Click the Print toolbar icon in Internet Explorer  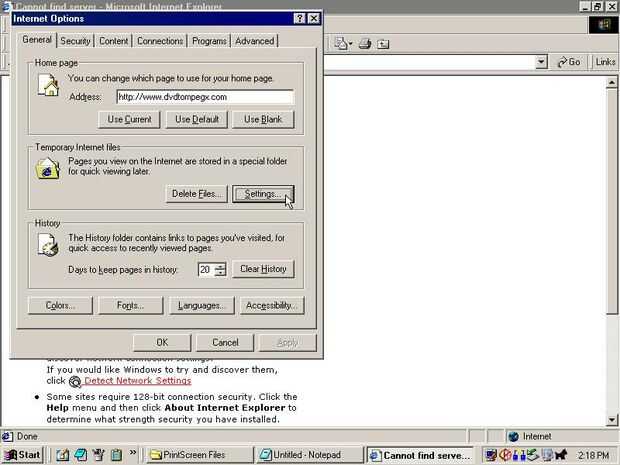pos(365,43)
